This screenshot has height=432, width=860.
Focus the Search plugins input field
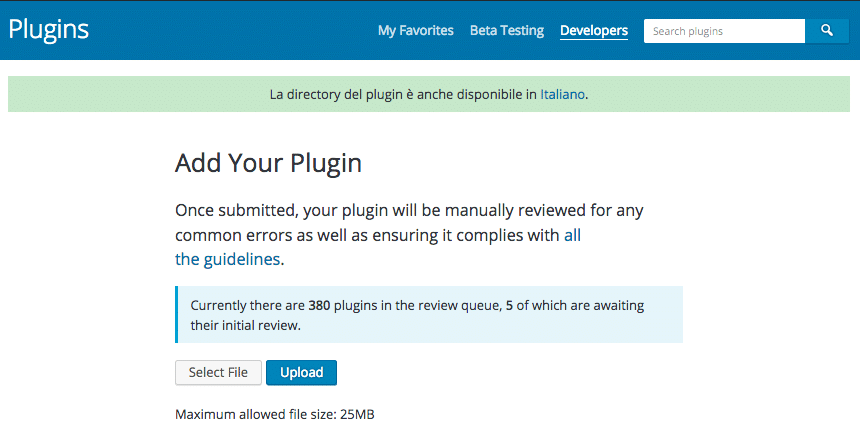pyautogui.click(x=724, y=31)
